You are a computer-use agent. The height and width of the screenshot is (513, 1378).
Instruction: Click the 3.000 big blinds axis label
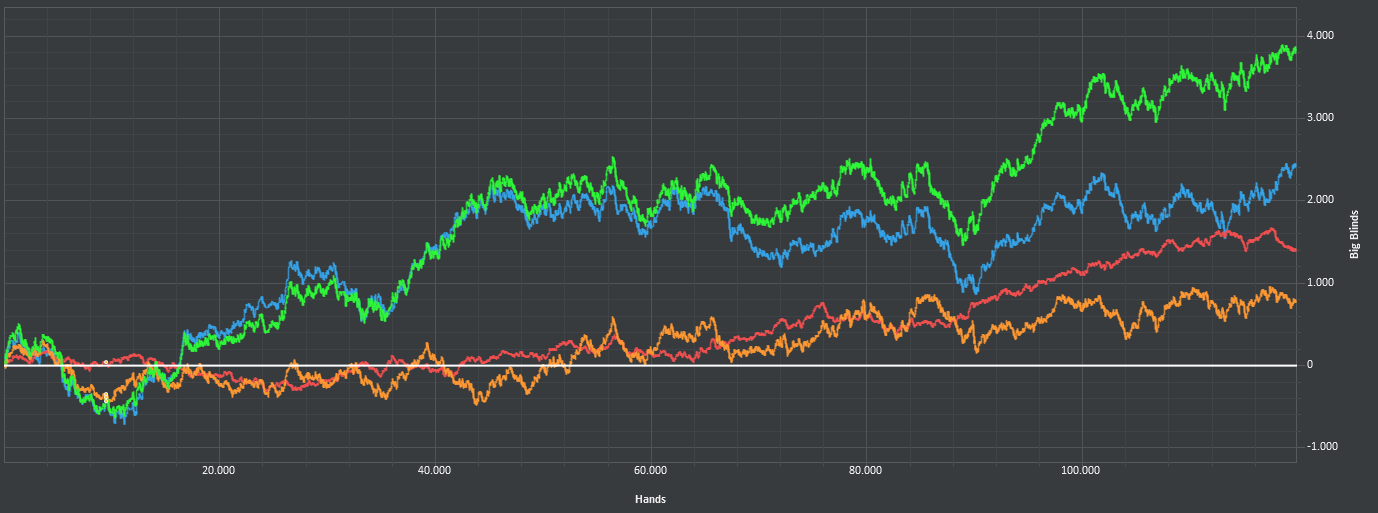1320,118
